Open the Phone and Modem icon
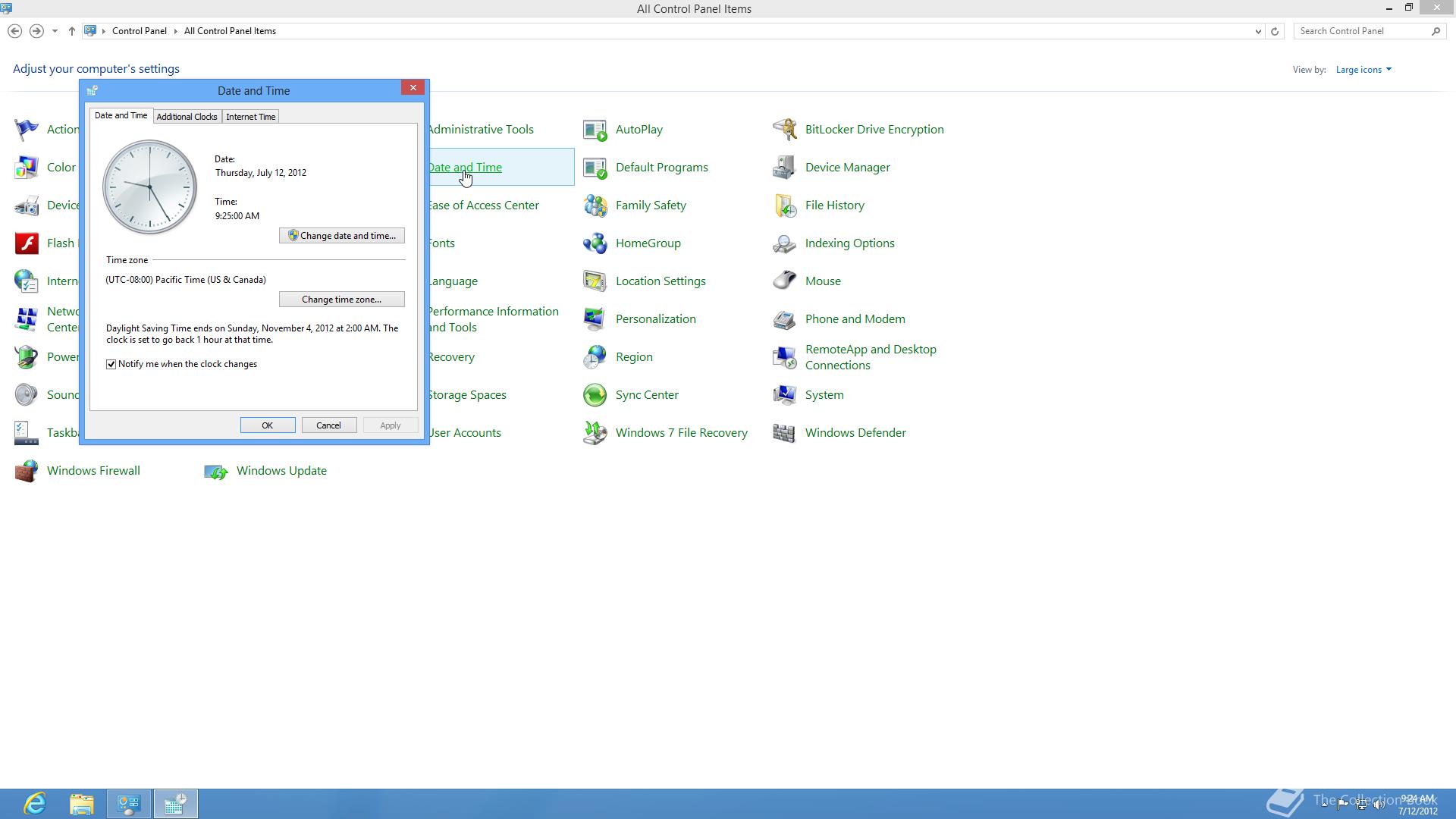Viewport: 1456px width, 819px height. coord(785,319)
